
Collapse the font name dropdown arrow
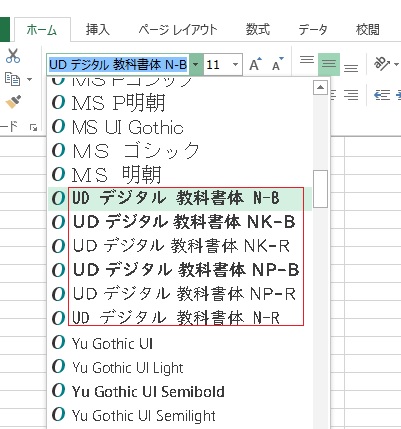[196, 64]
